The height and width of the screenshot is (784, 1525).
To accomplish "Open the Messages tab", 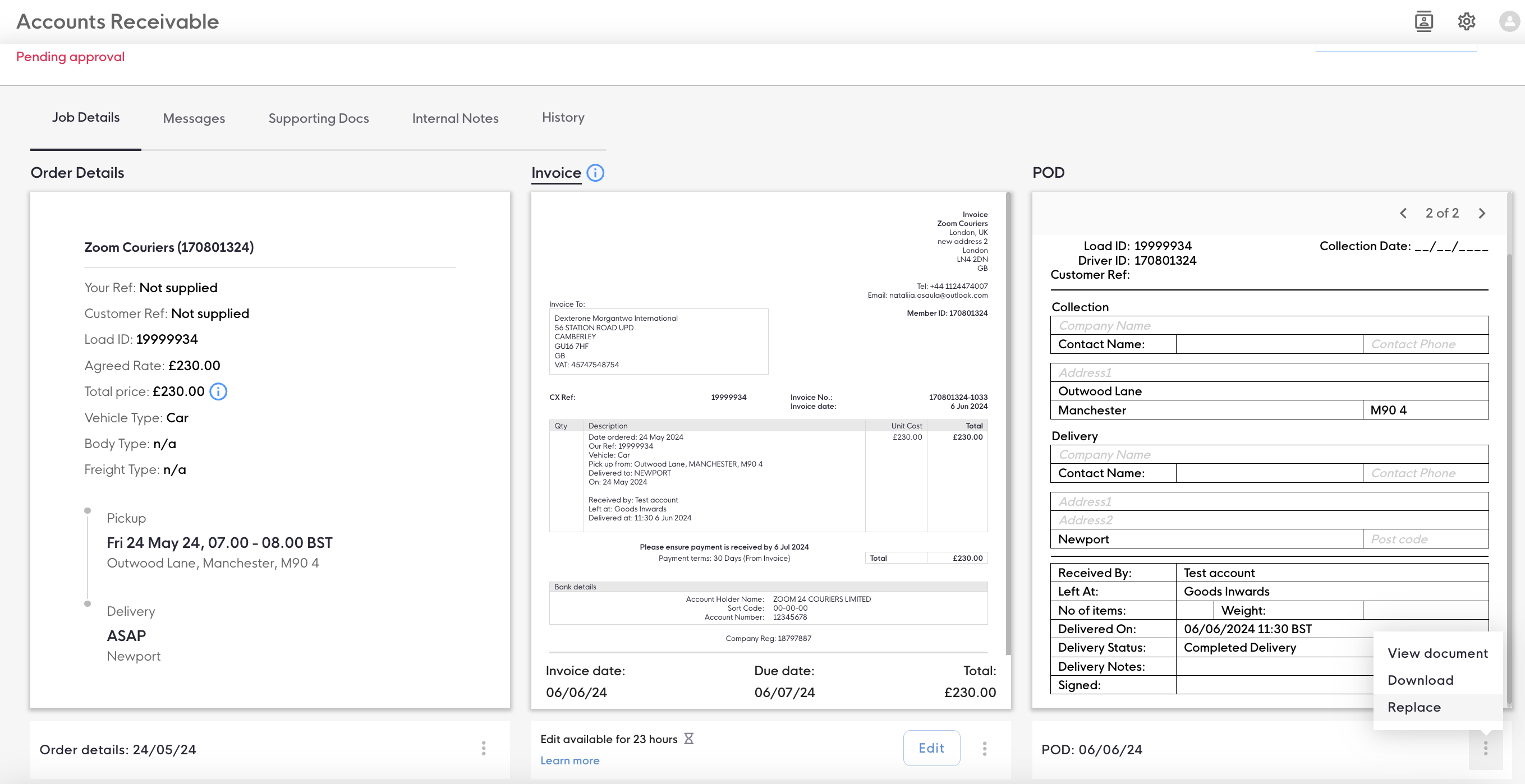I will (194, 118).
